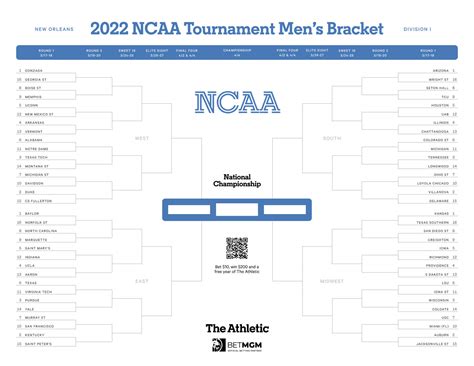Click the BetMGM lion logo
This screenshot has height=366, width=474.
pyautogui.click(x=219, y=345)
